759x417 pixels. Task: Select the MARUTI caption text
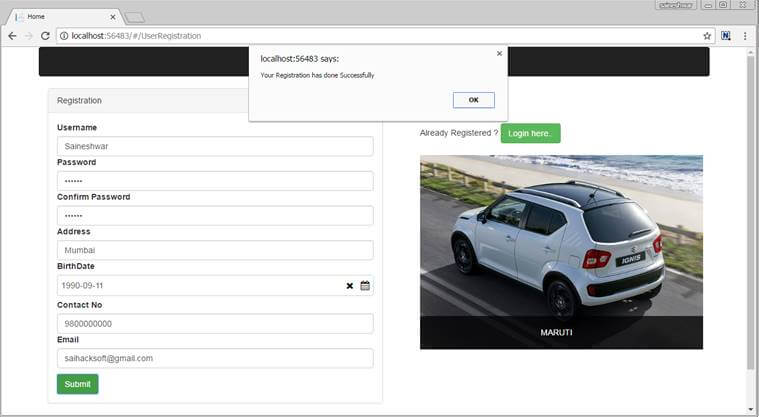coord(556,332)
